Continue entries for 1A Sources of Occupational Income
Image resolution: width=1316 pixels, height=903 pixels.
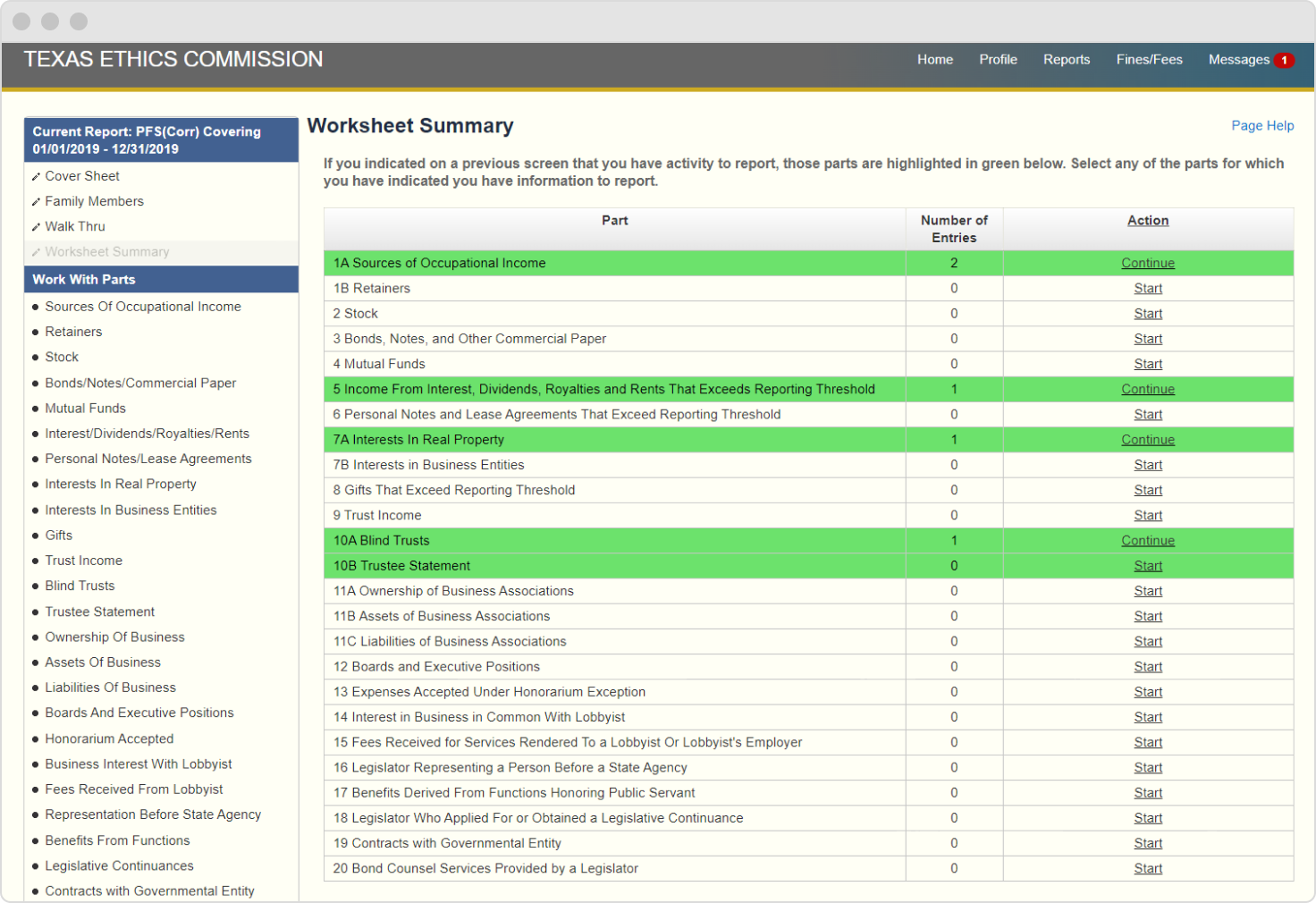point(1148,262)
